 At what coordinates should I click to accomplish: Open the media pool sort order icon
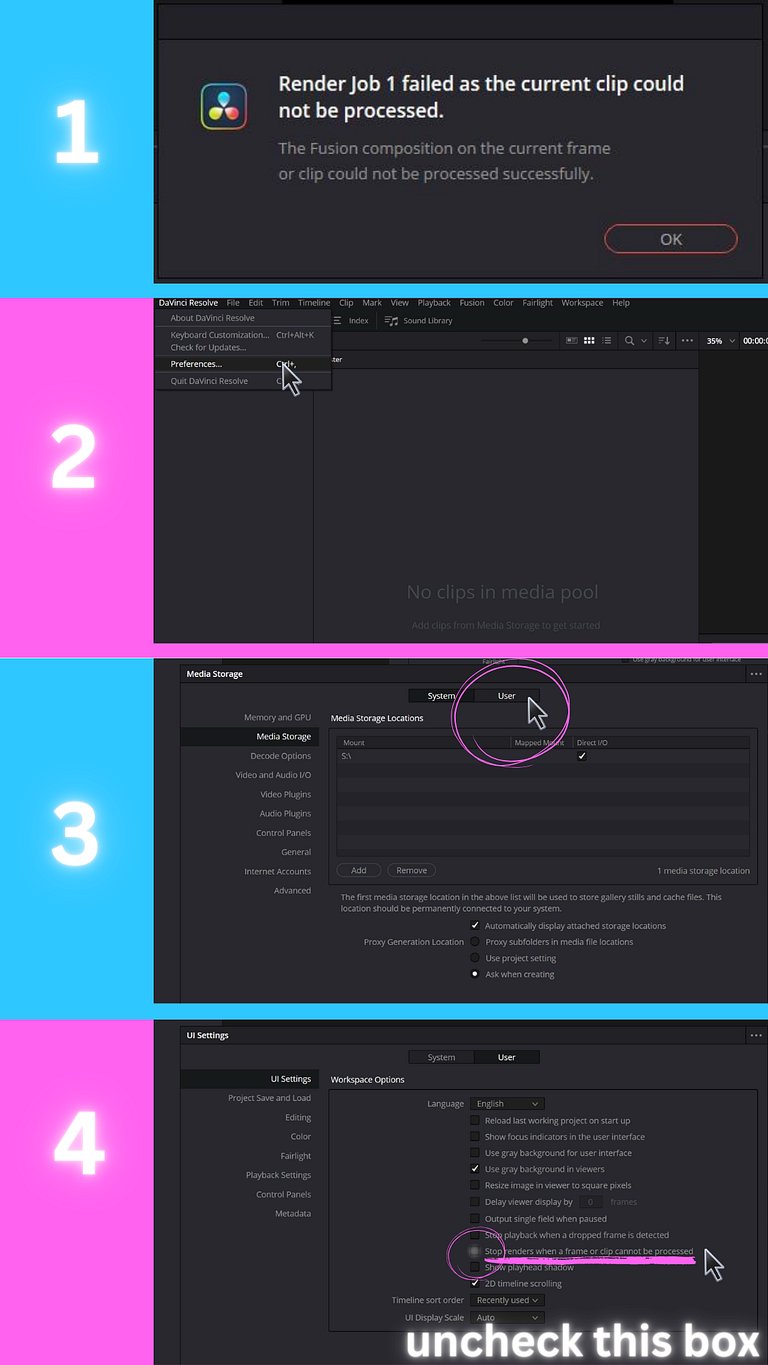click(665, 341)
